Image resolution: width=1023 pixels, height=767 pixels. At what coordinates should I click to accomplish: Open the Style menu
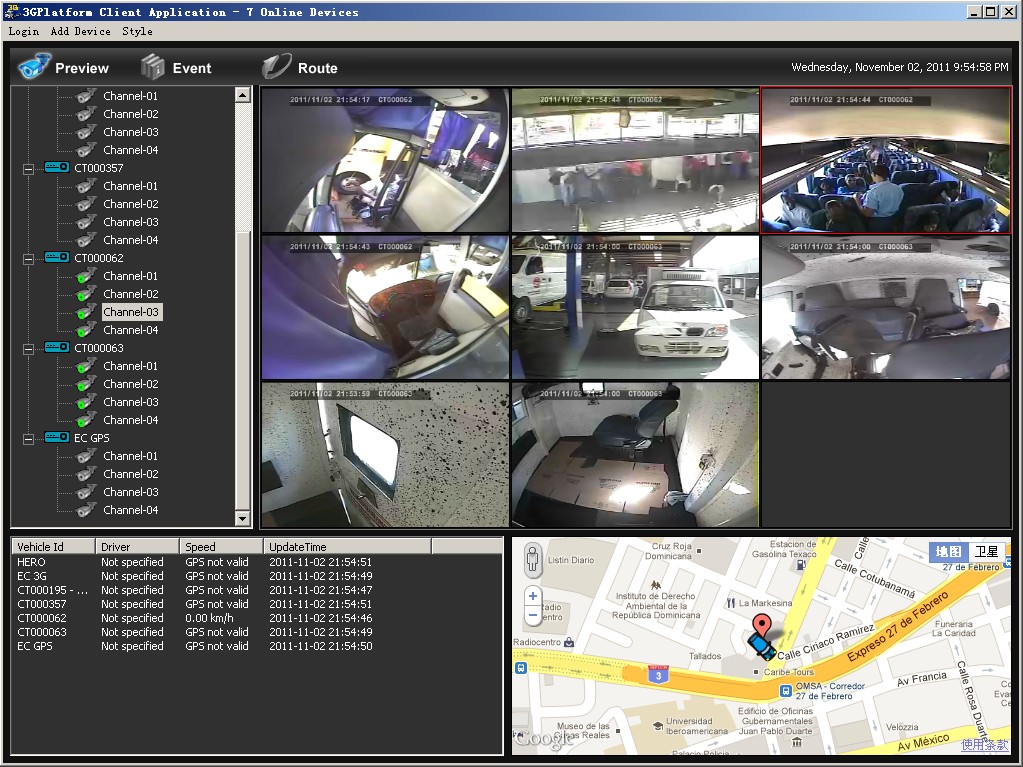click(137, 31)
